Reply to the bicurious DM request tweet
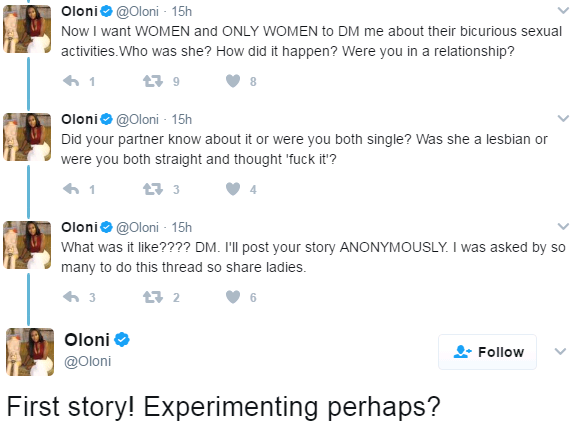This screenshot has height=430, width=573. (x=71, y=81)
